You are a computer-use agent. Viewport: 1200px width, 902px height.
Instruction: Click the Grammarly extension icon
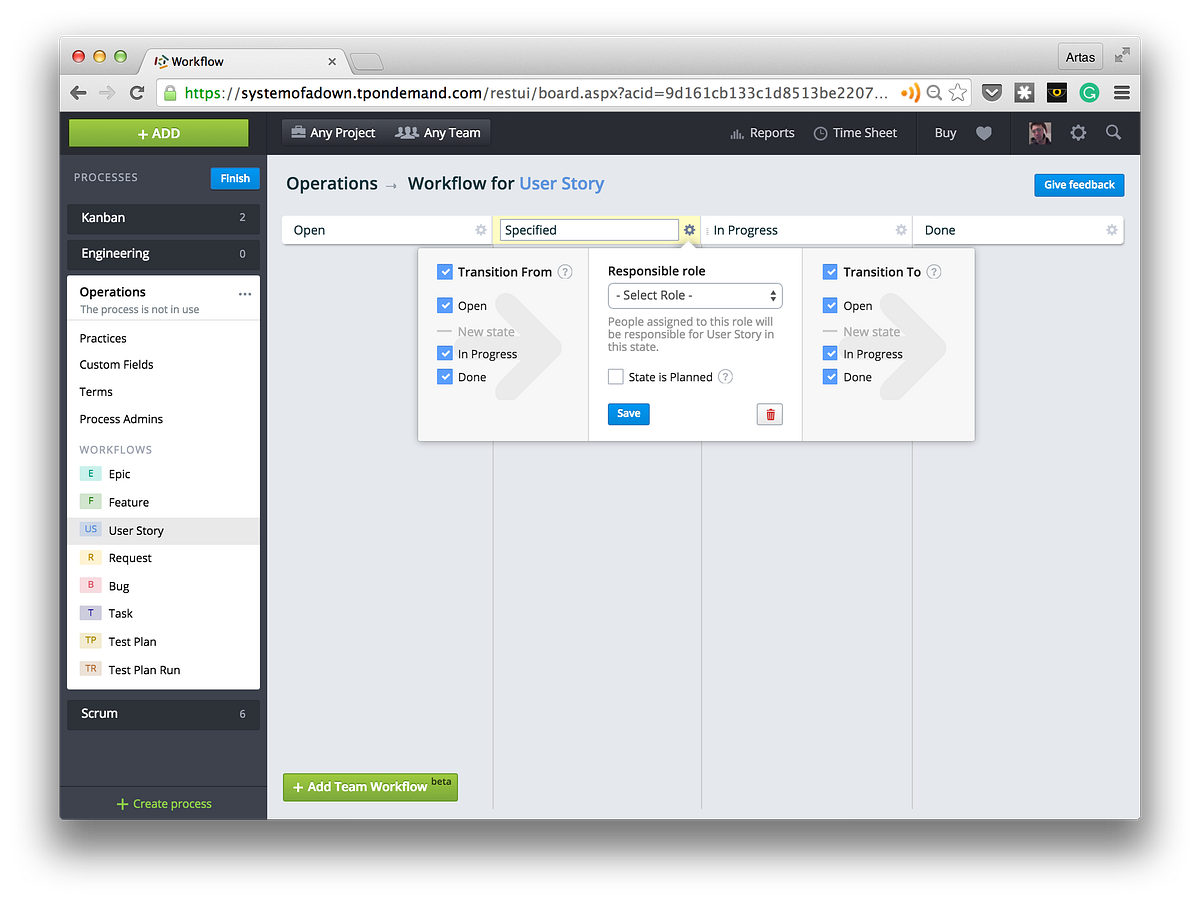coord(1089,92)
